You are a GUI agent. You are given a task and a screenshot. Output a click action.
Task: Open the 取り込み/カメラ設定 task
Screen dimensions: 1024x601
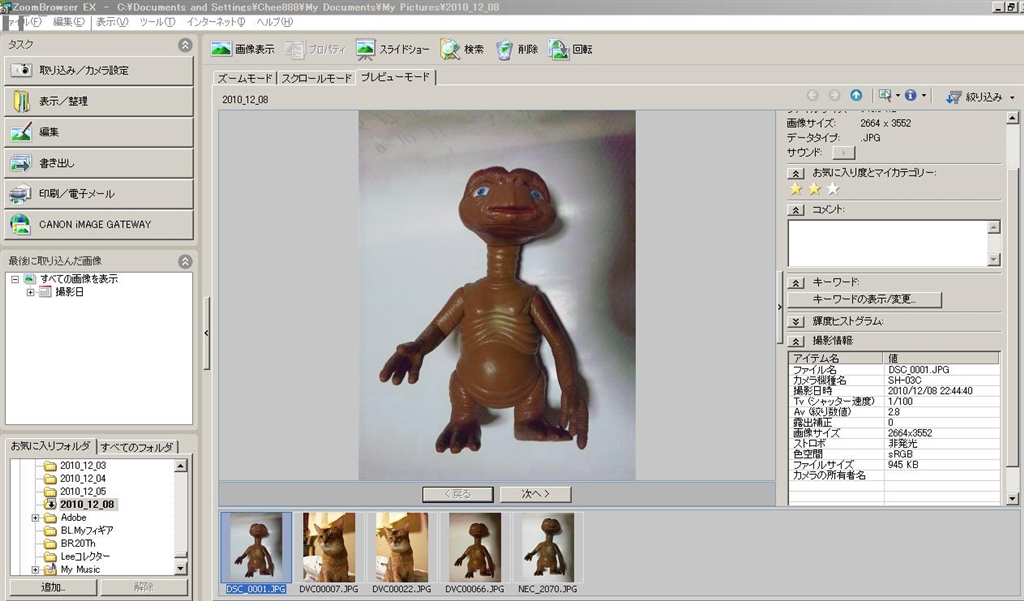coord(98,71)
